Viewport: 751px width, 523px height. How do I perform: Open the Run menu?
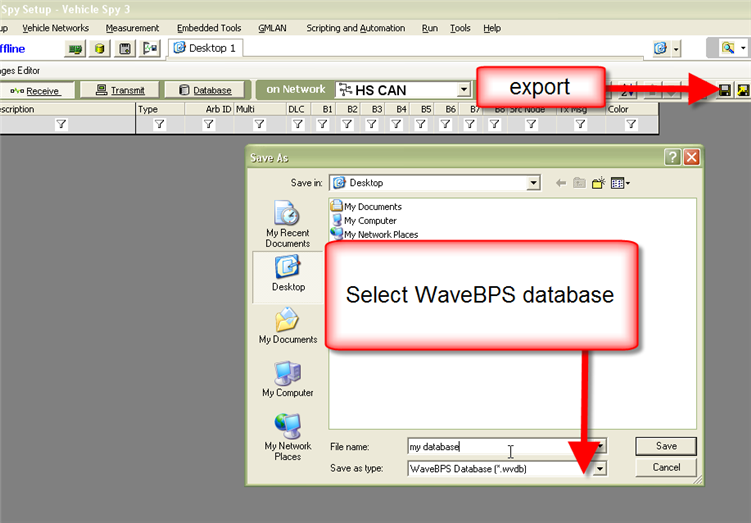click(x=430, y=28)
